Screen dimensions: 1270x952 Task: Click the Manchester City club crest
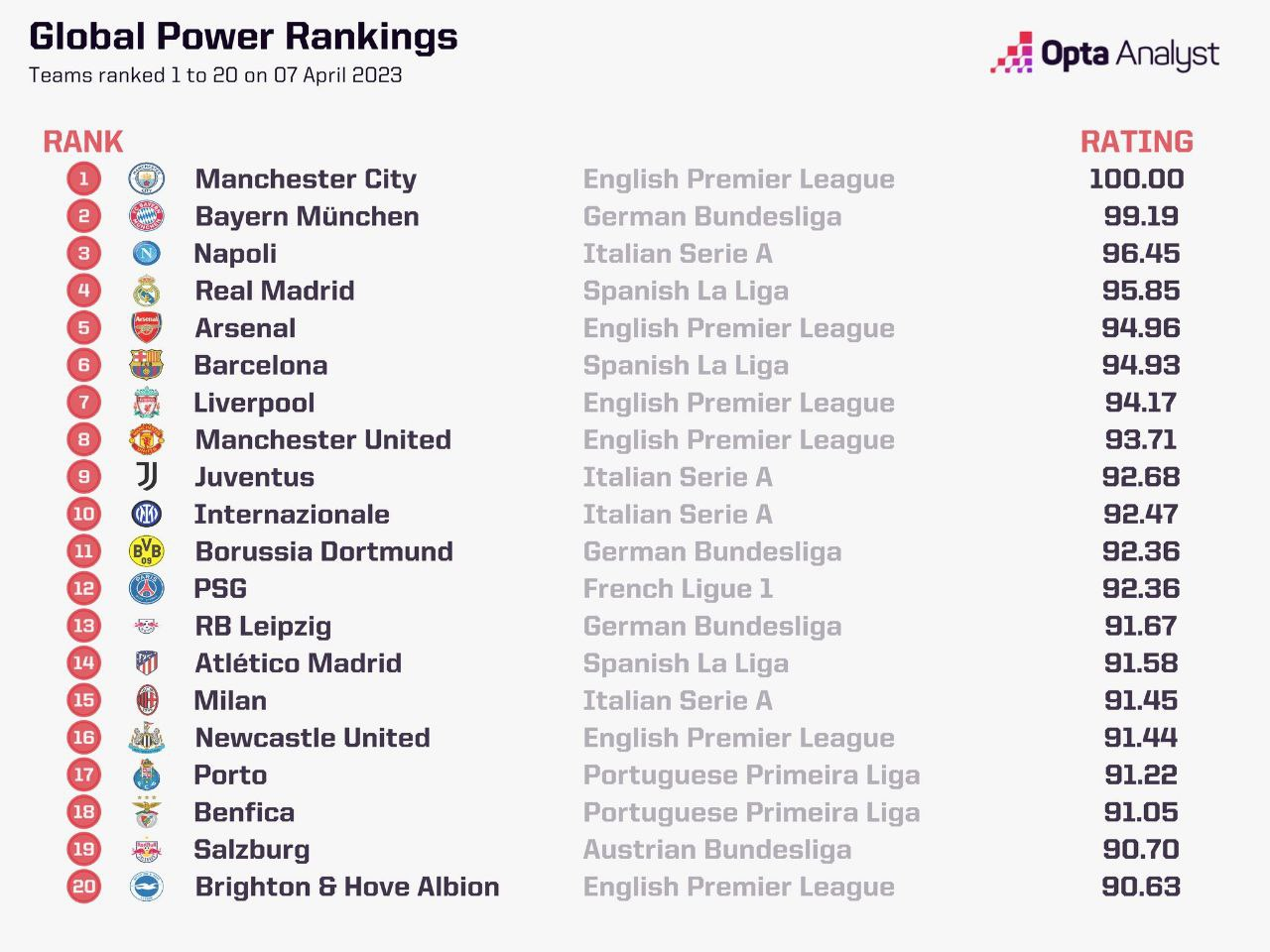pyautogui.click(x=147, y=179)
